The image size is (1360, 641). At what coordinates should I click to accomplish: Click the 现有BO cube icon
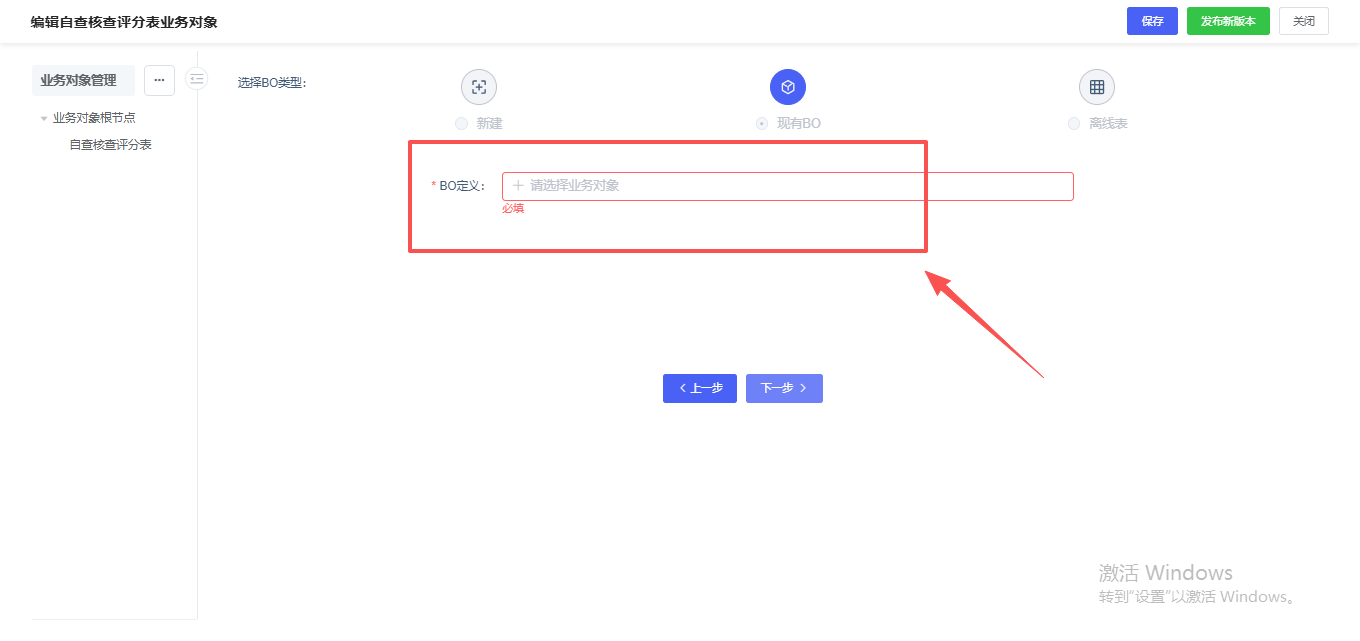pyautogui.click(x=788, y=87)
